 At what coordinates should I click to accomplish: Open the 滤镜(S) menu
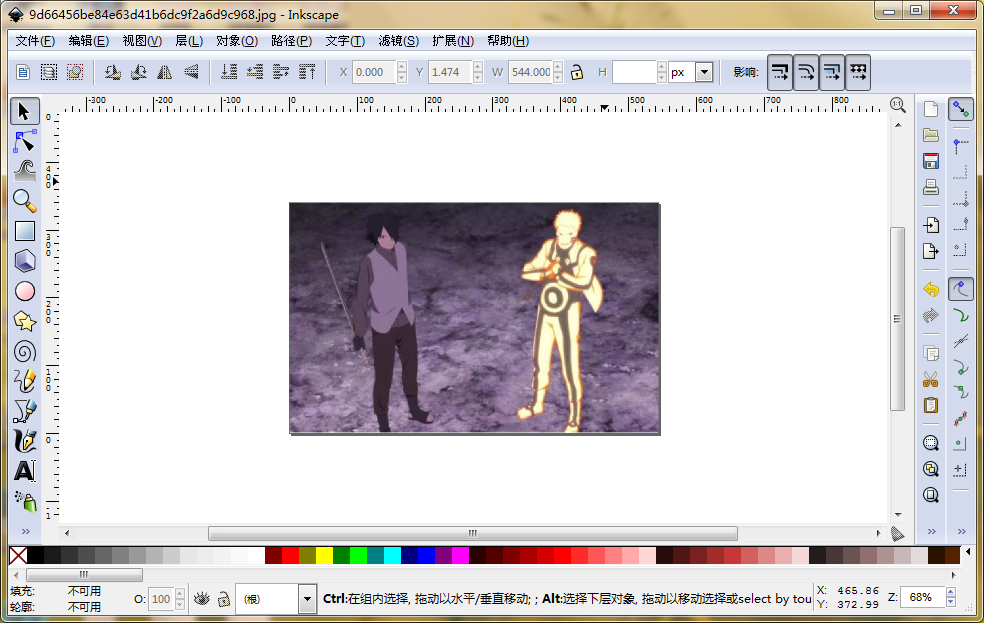(x=398, y=41)
